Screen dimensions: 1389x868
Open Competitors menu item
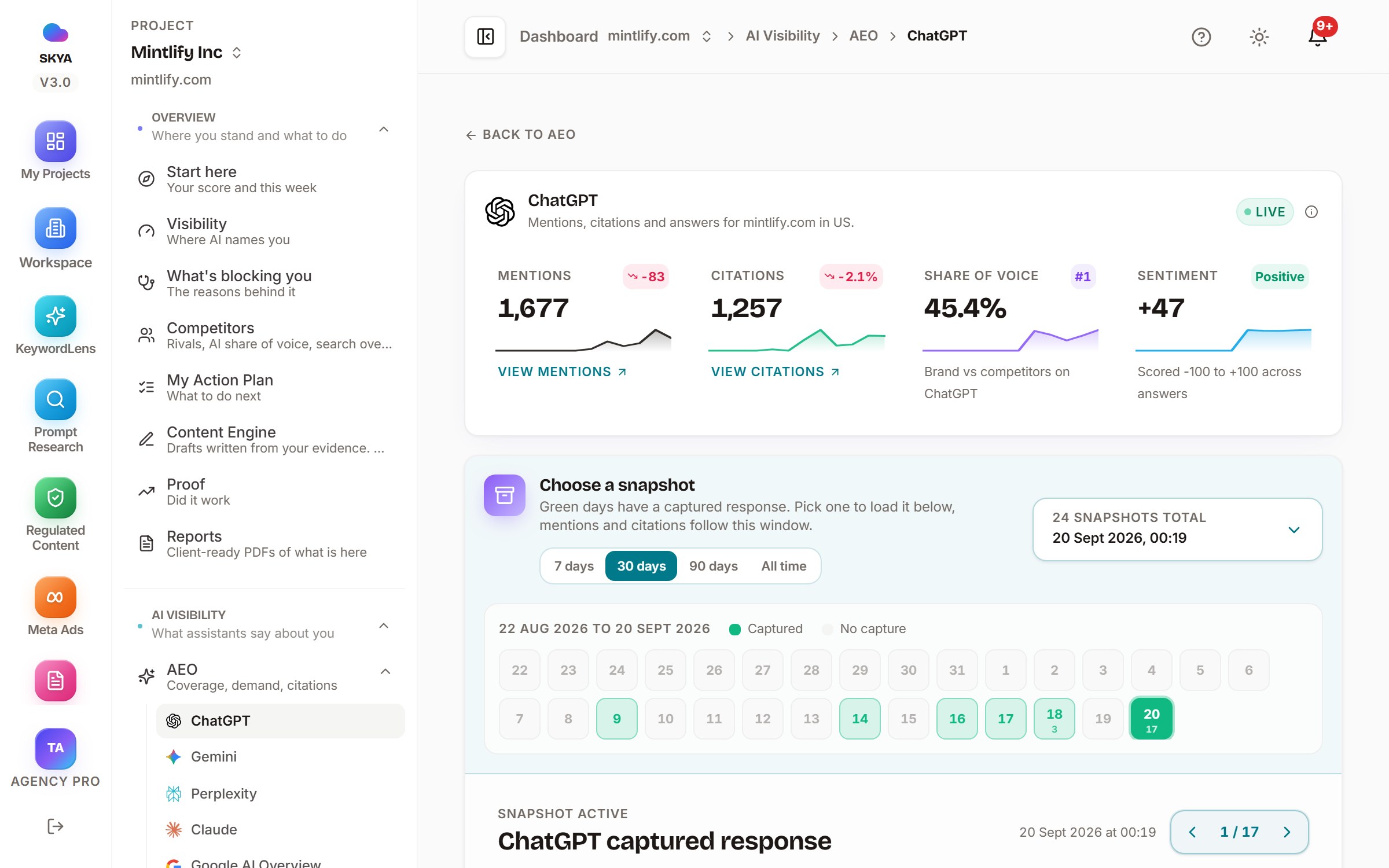[265, 336]
